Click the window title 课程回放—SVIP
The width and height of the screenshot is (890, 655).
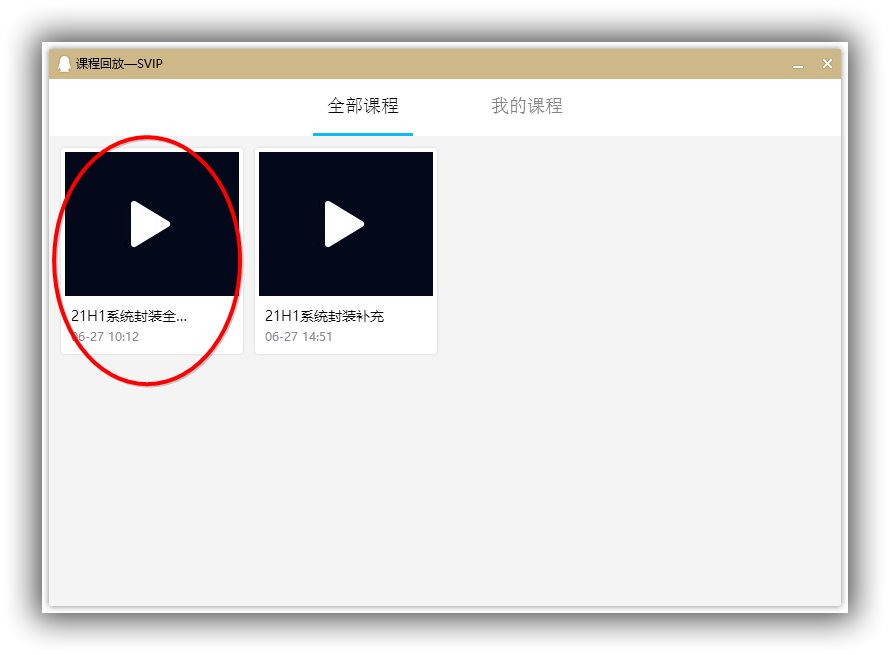click(119, 64)
